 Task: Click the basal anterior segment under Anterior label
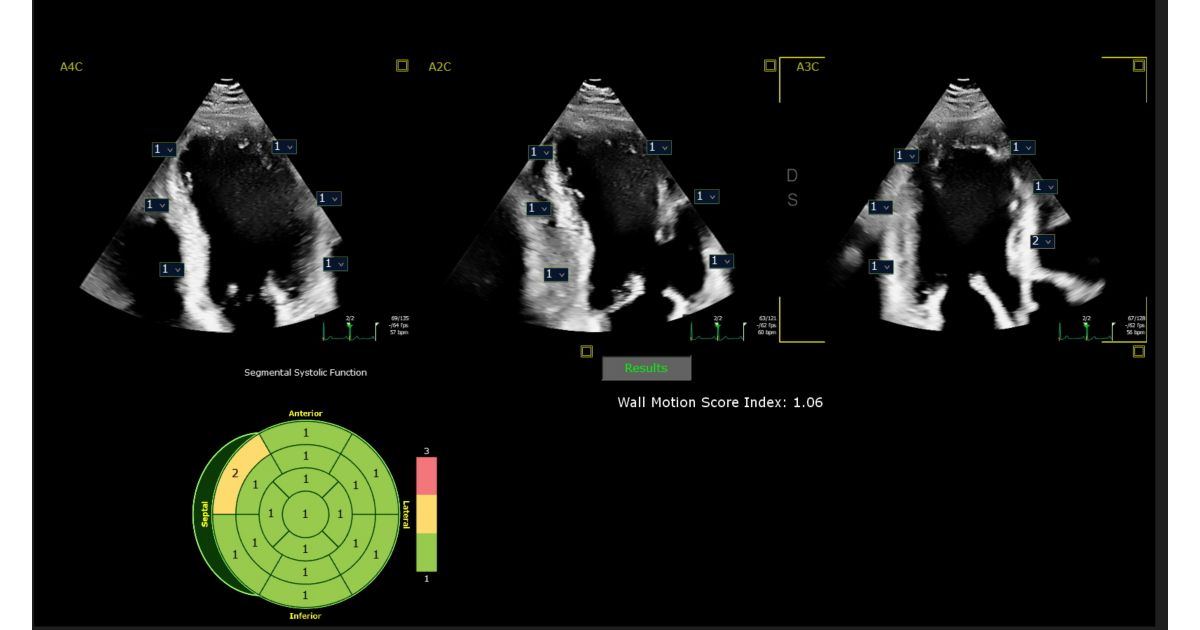click(306, 432)
